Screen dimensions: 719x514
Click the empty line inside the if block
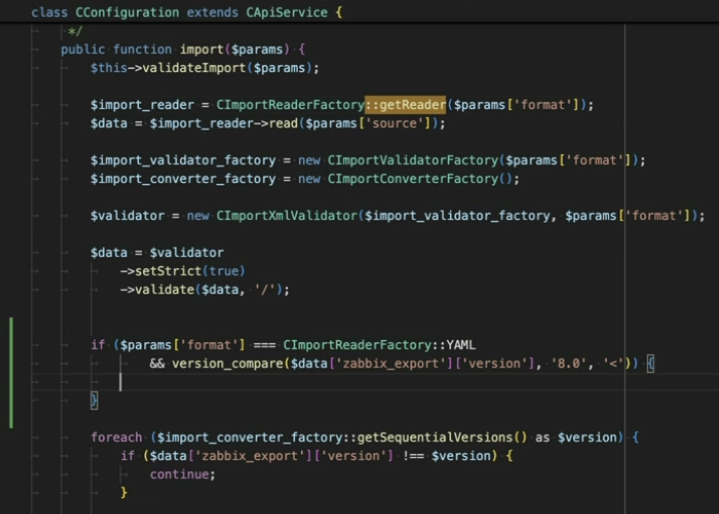click(300, 382)
